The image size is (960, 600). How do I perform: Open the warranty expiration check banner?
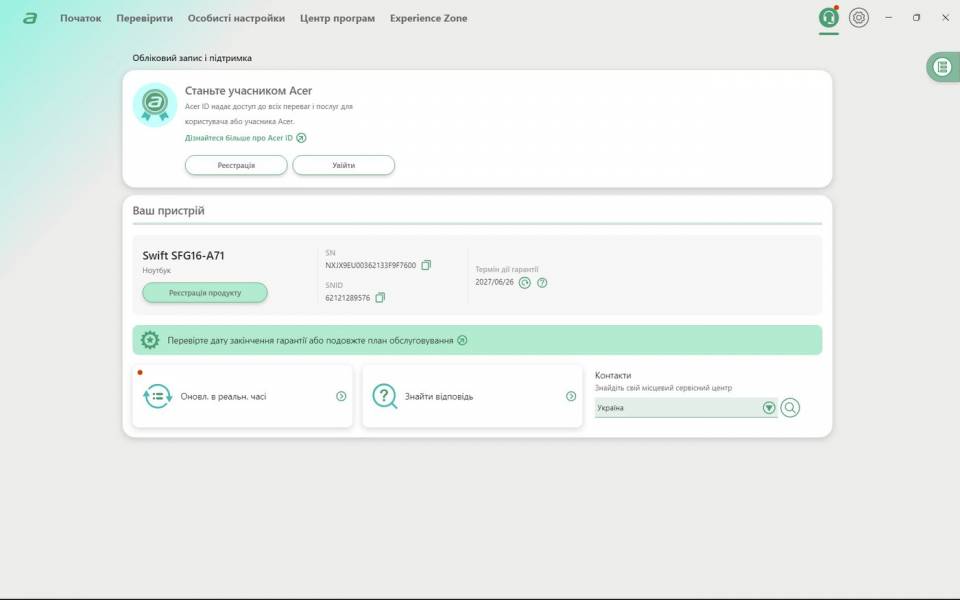[477, 340]
